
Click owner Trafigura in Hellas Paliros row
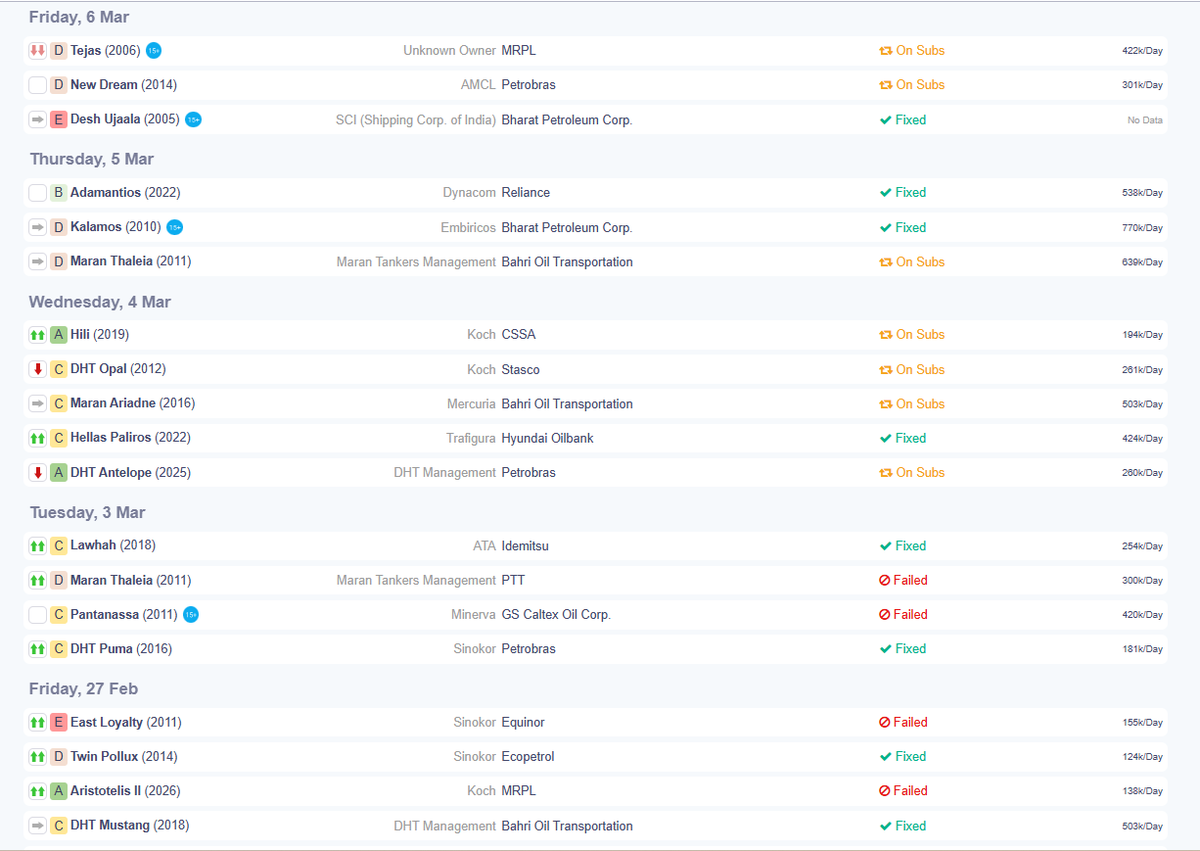click(x=472, y=438)
